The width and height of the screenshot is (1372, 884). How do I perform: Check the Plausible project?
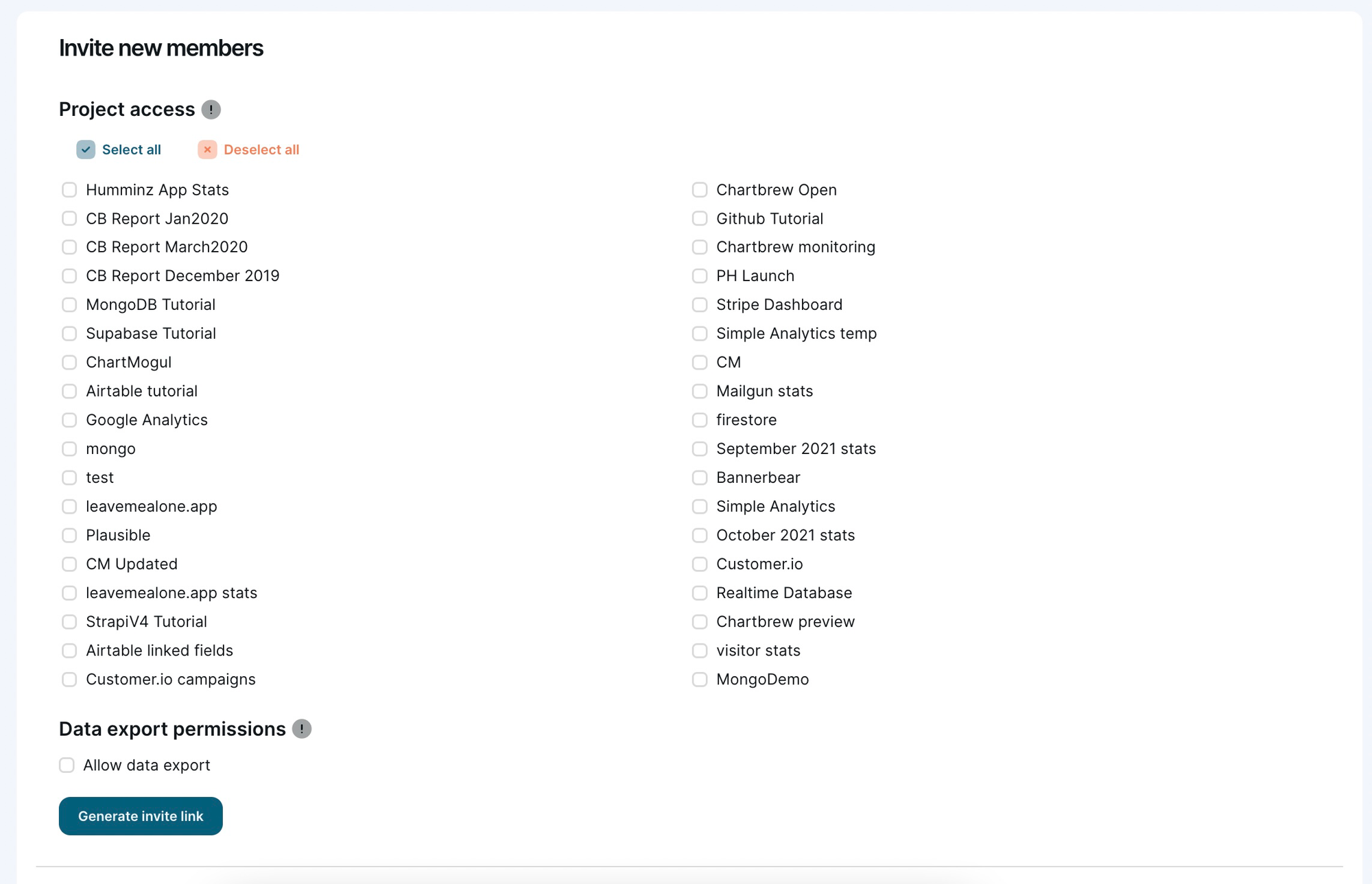pyautogui.click(x=69, y=535)
